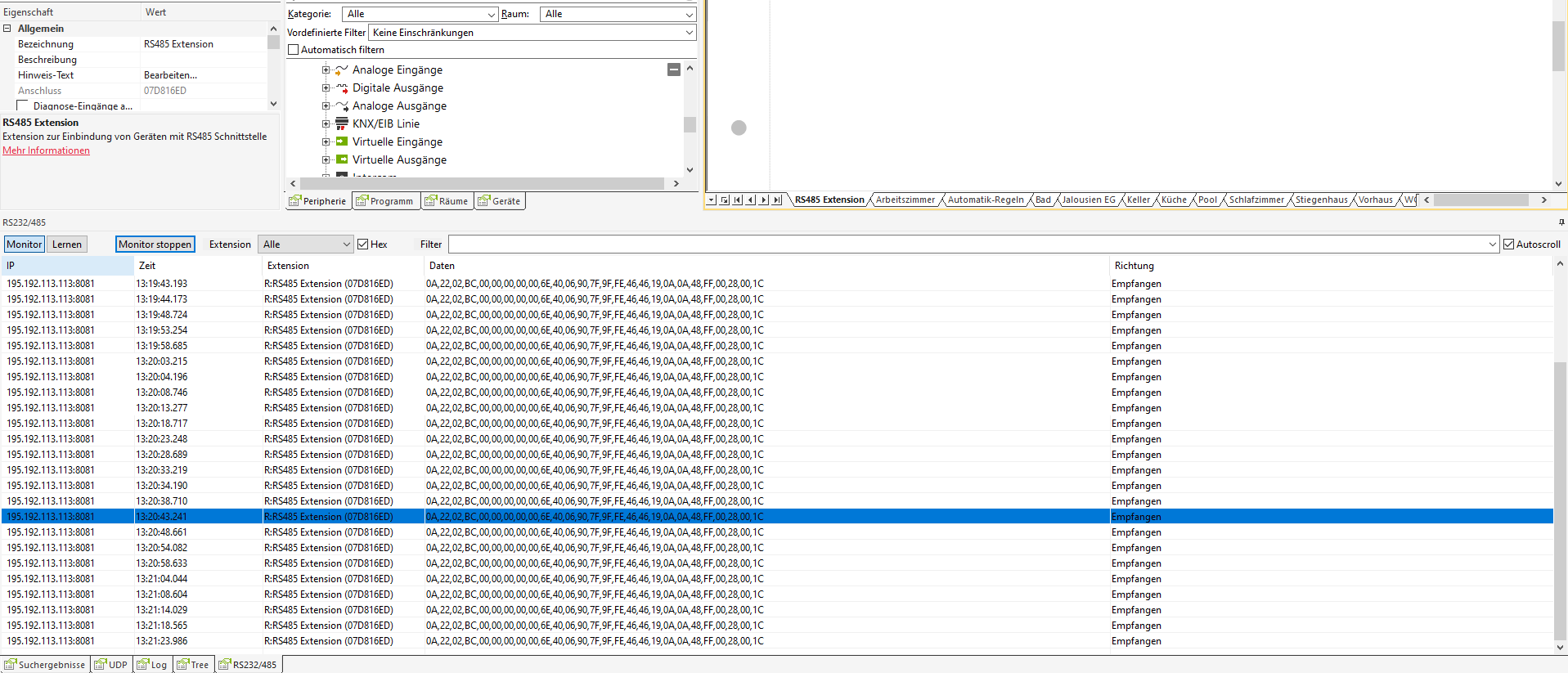Click the page window icon beside page tabs

[x=725, y=200]
